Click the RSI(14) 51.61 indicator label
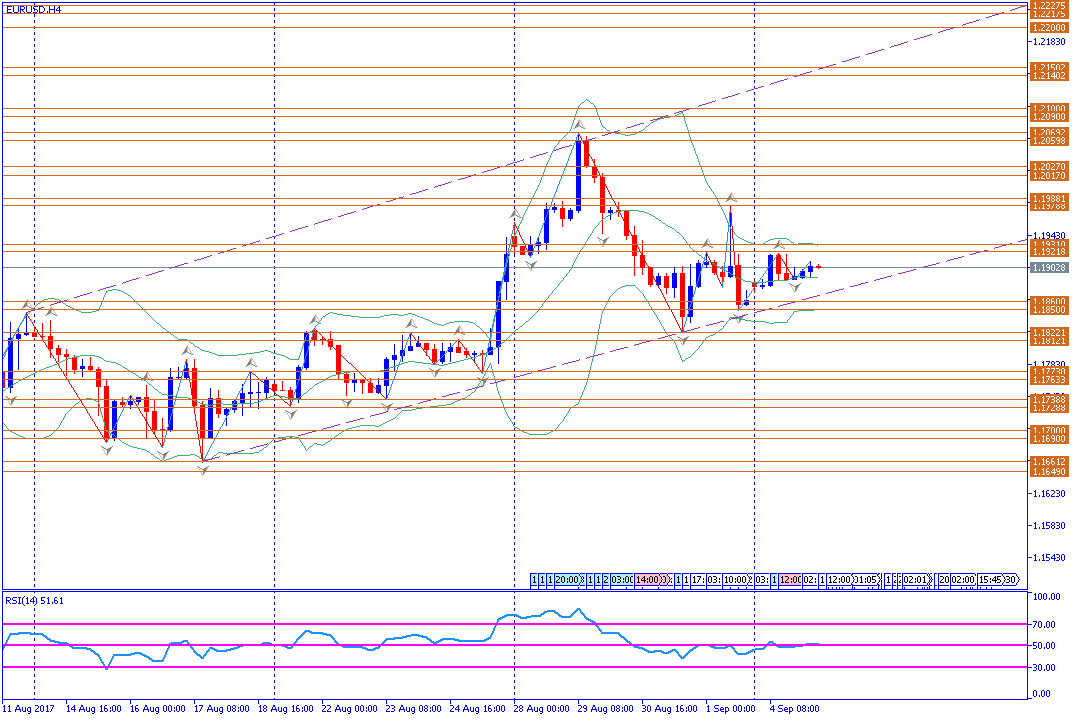Image resolution: width=1080 pixels, height=720 pixels. pos(35,600)
